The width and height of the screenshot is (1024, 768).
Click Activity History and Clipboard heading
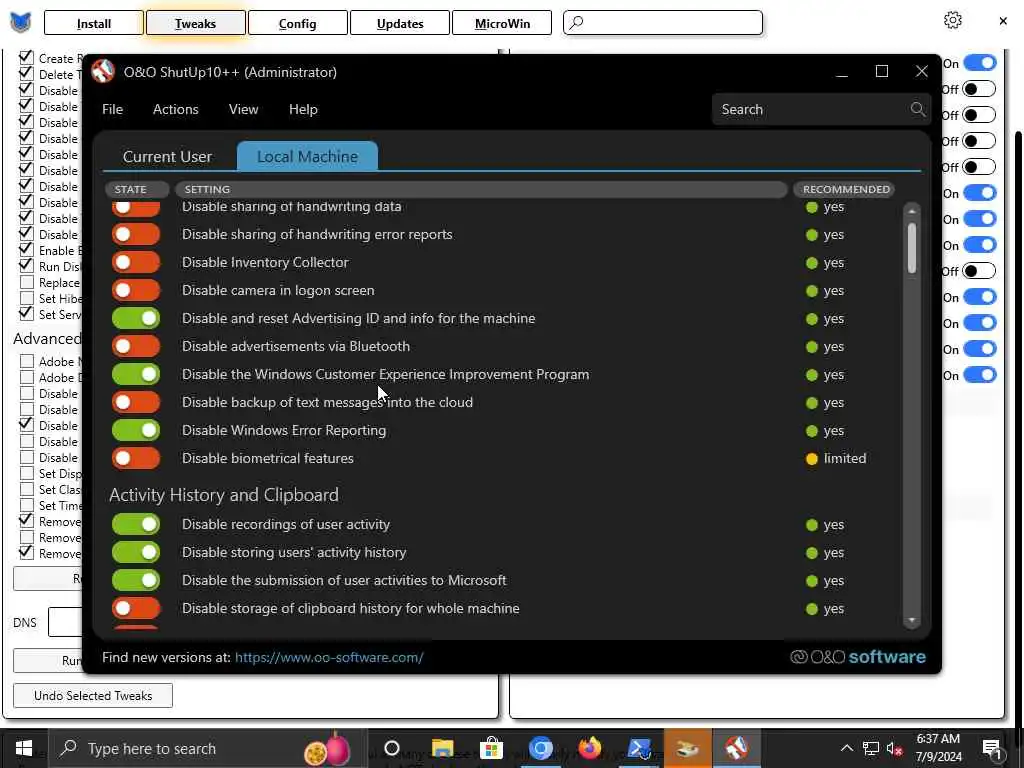tap(223, 495)
